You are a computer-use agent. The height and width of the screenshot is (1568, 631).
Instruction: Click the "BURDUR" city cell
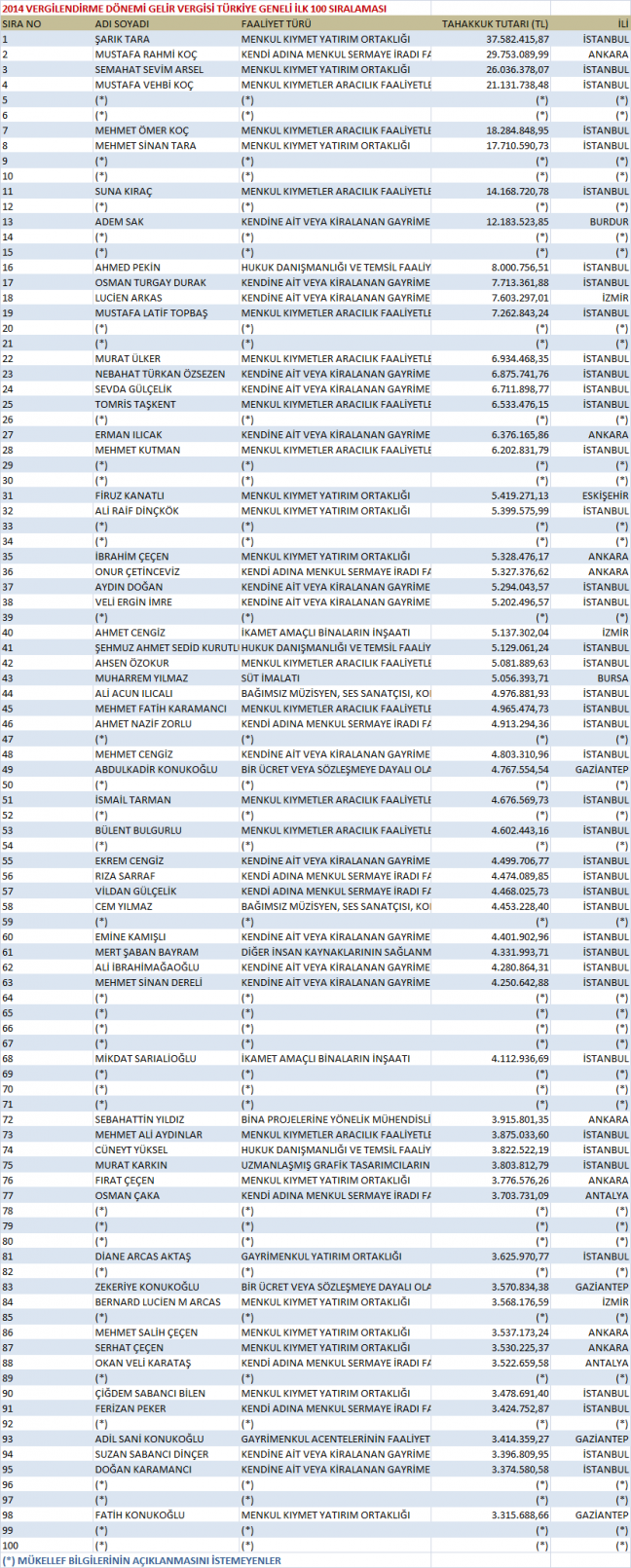click(x=609, y=222)
